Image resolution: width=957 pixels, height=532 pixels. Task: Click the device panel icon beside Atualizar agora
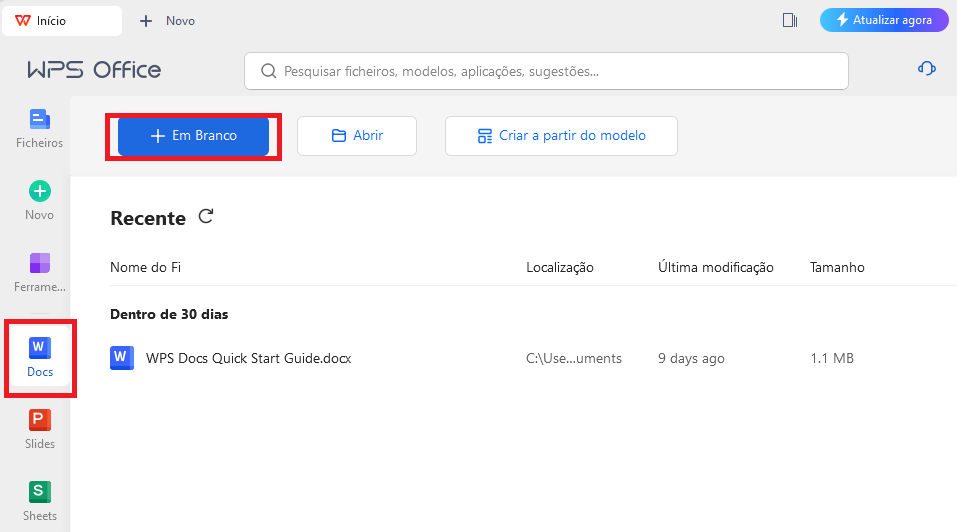point(790,20)
